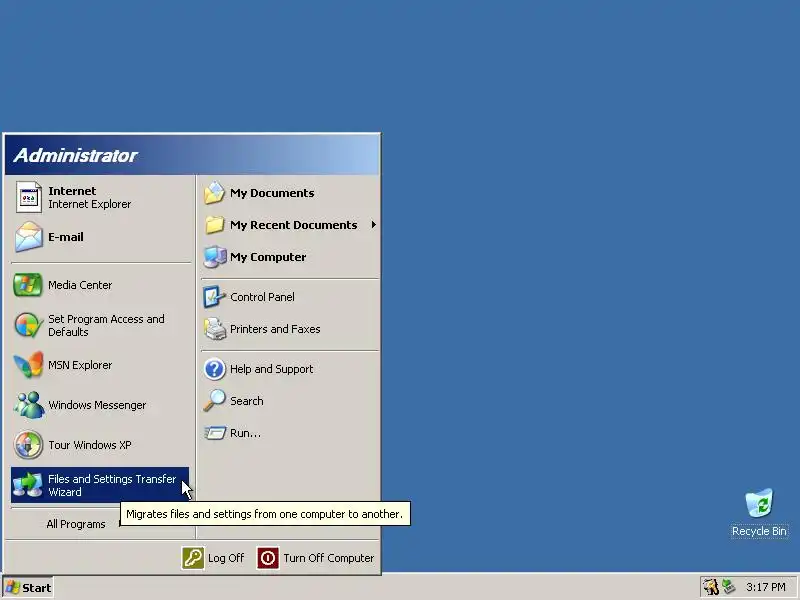Click the Start button
Viewport: 800px width, 600px height.
pyautogui.click(x=28, y=588)
